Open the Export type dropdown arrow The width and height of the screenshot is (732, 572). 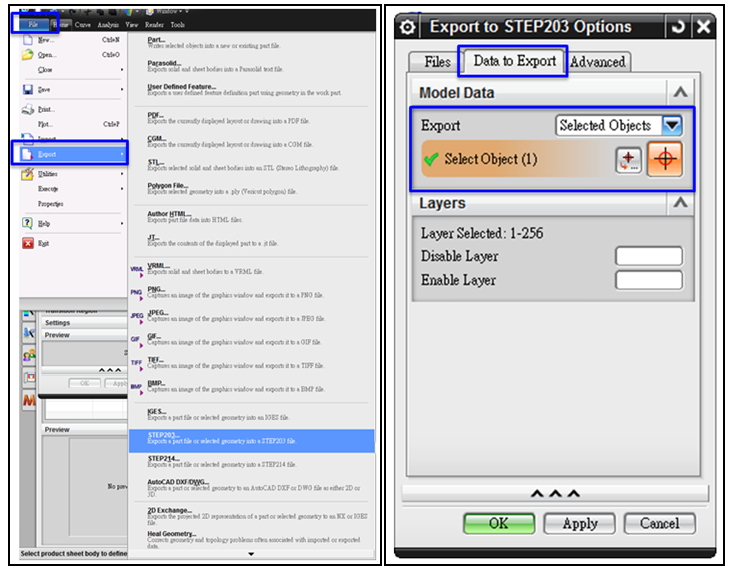pyautogui.click(x=672, y=126)
